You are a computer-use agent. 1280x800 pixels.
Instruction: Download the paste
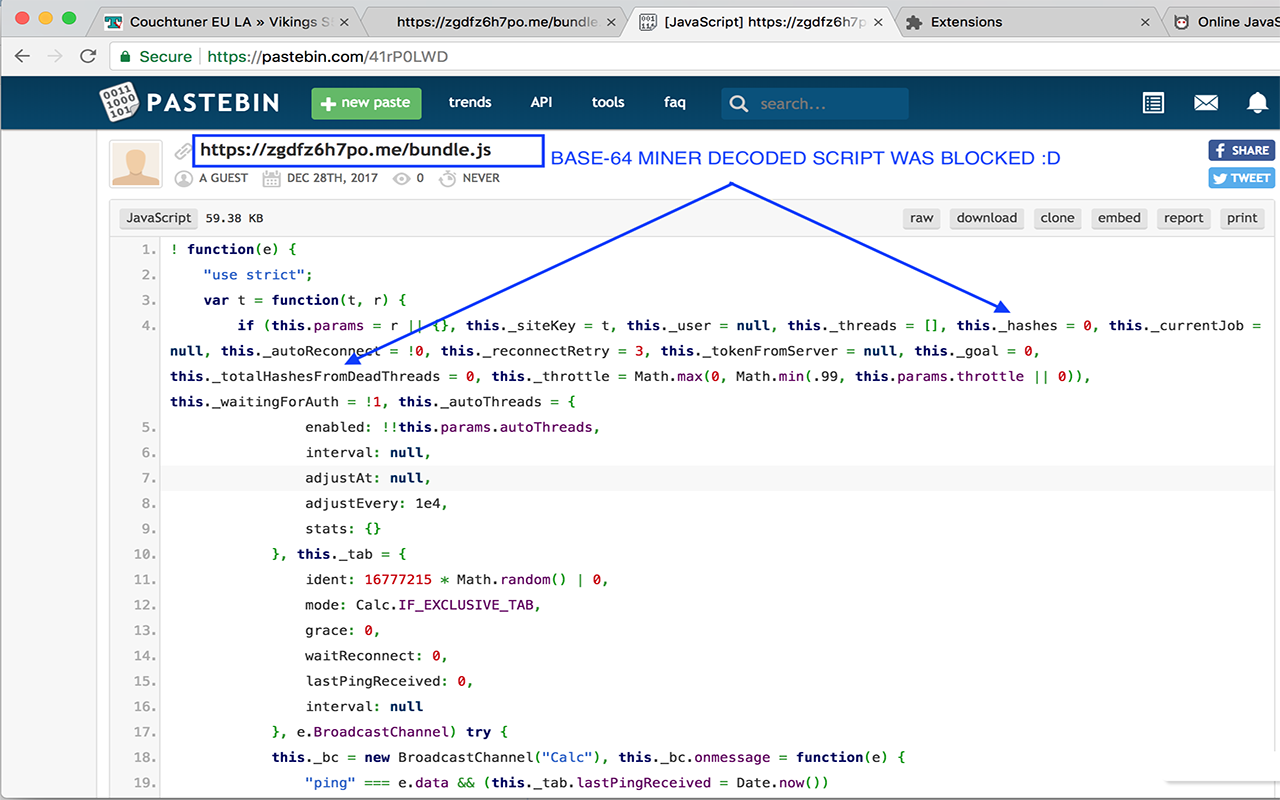tap(987, 218)
